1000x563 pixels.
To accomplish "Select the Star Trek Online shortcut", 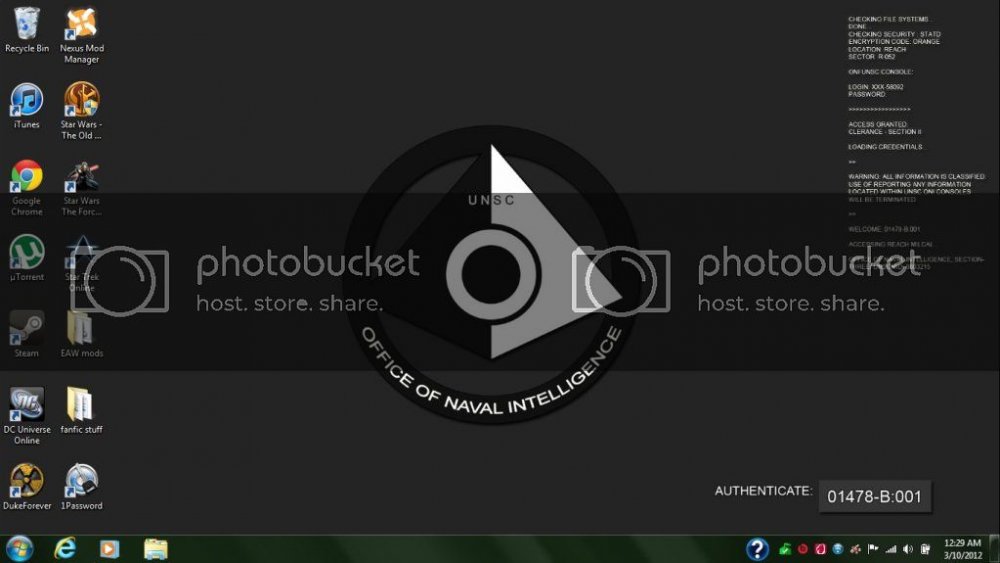I will pos(82,264).
